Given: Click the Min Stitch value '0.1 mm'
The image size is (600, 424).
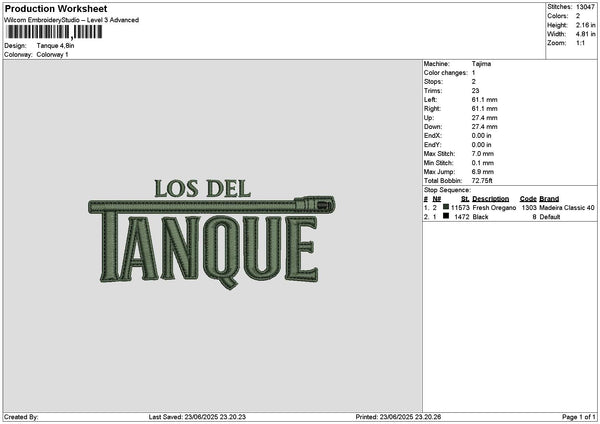Looking at the screenshot, I should [x=483, y=163].
